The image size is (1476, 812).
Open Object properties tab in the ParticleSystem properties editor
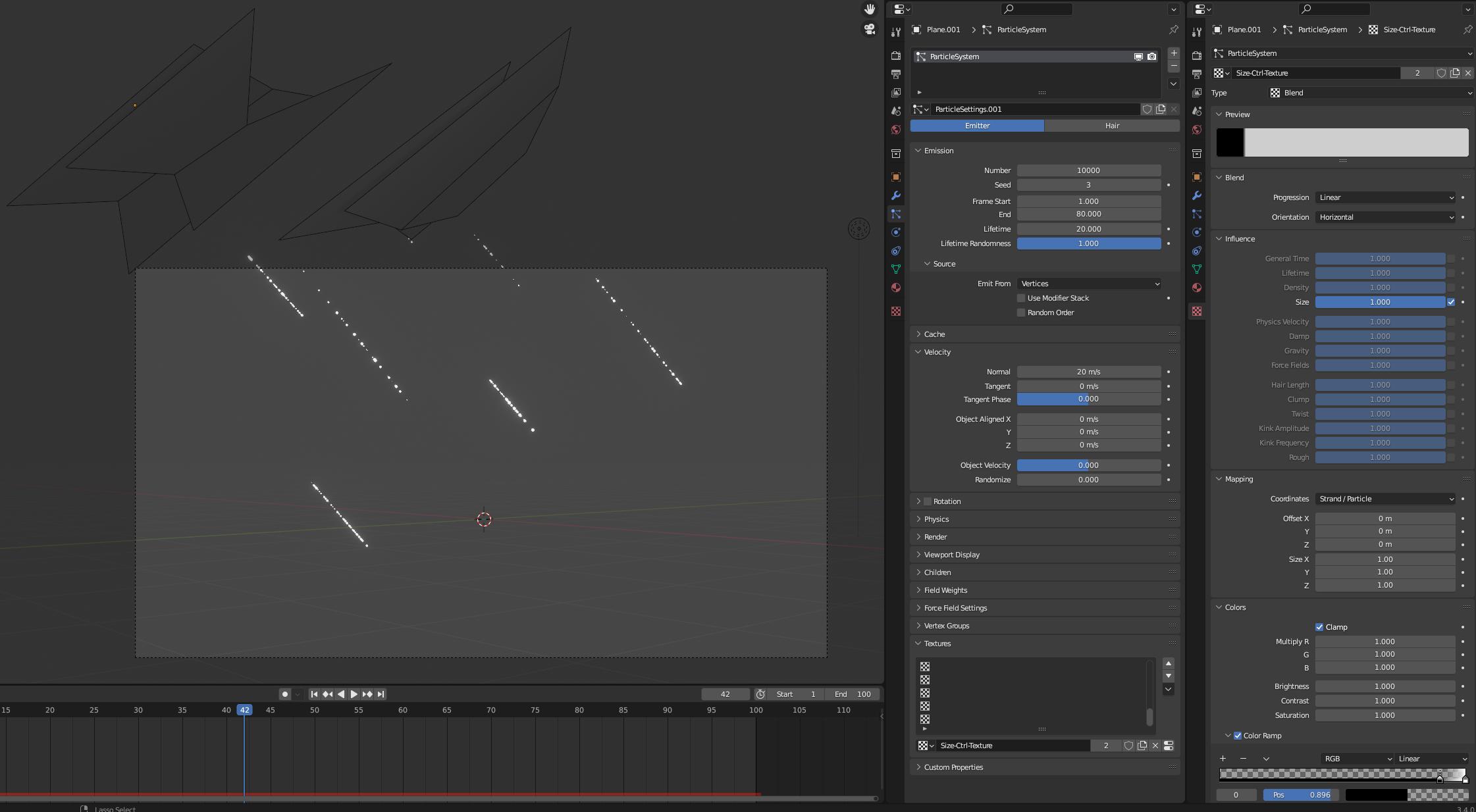point(895,177)
